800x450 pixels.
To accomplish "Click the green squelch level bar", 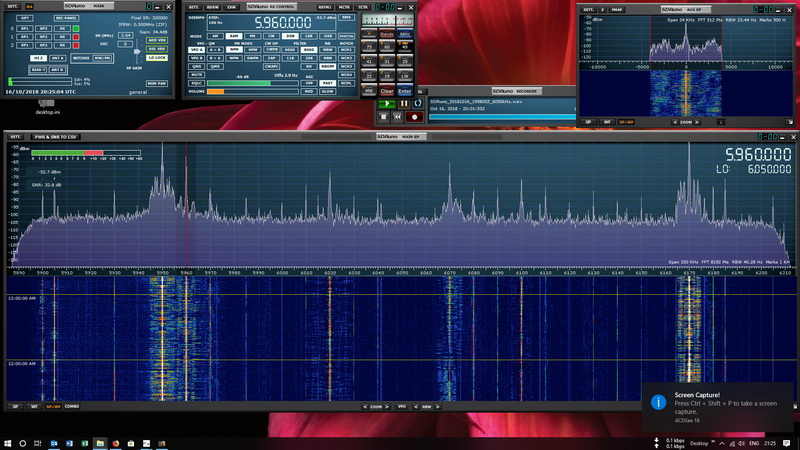I will tap(239, 83).
